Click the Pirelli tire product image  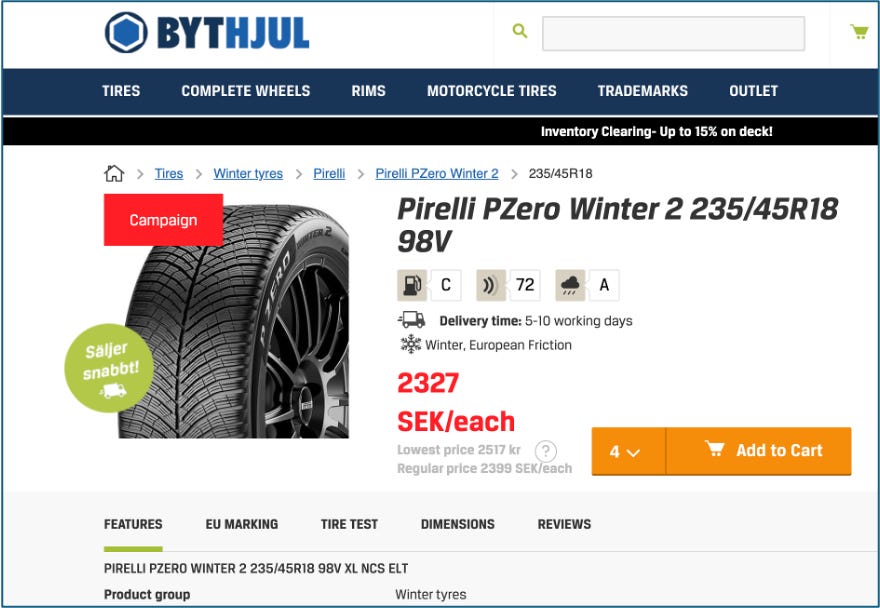(233, 321)
